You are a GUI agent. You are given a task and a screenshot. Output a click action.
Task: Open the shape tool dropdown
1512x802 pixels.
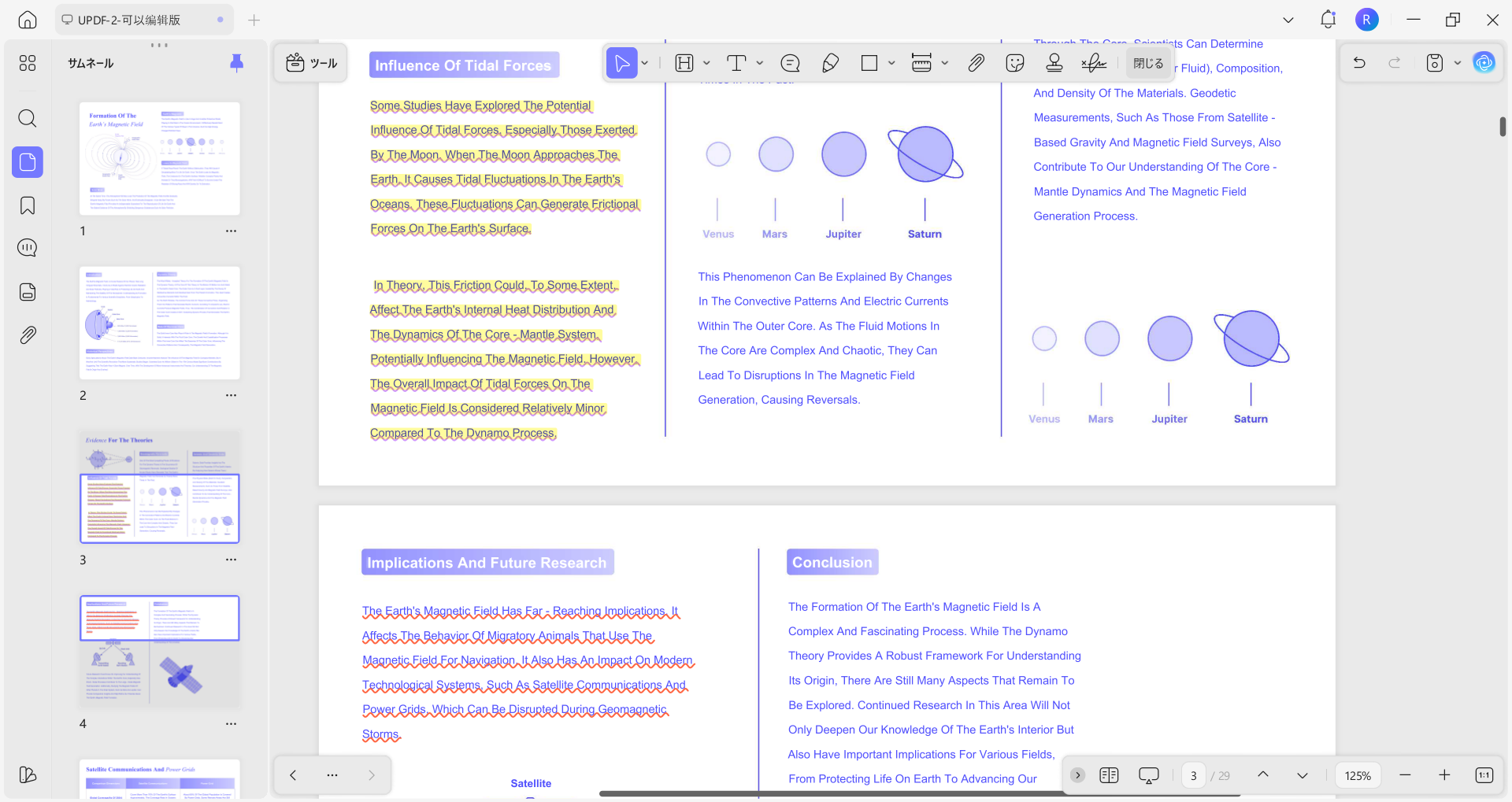891,63
